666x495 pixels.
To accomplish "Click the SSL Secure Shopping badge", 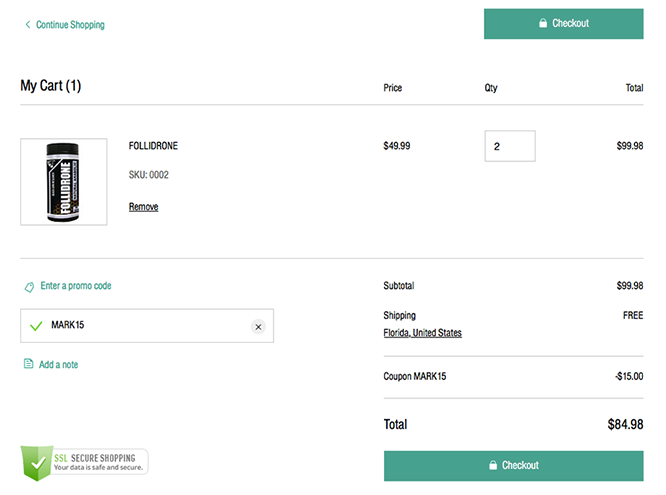I will pos(84,463).
